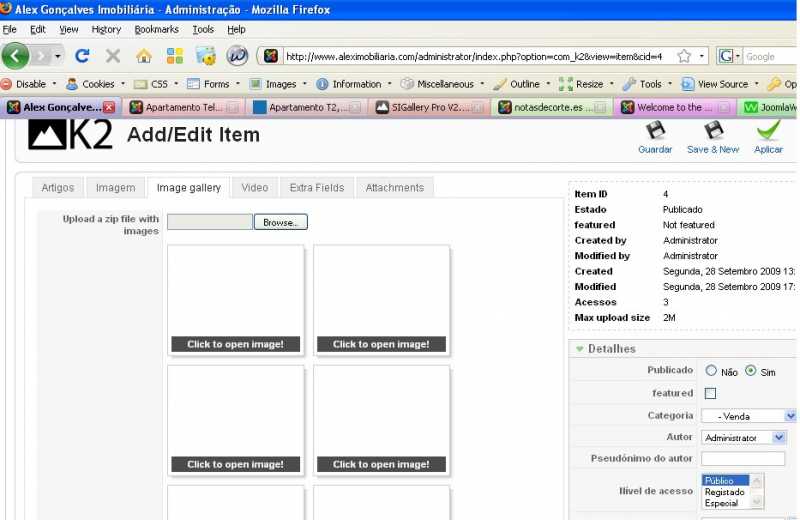800x520 pixels.
Task: Click the Google search engine icon
Action: click(726, 56)
